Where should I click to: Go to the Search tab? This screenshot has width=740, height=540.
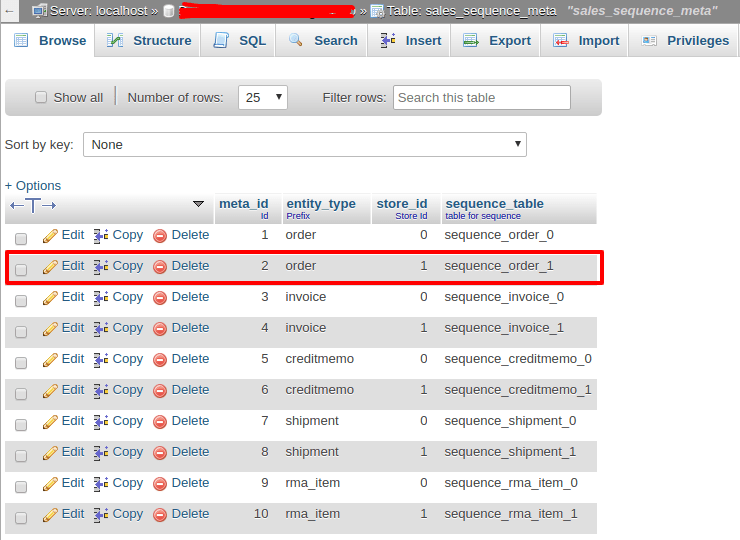[x=321, y=41]
